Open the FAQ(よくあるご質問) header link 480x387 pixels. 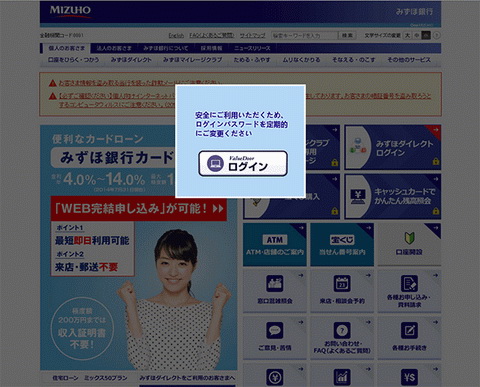212,35
